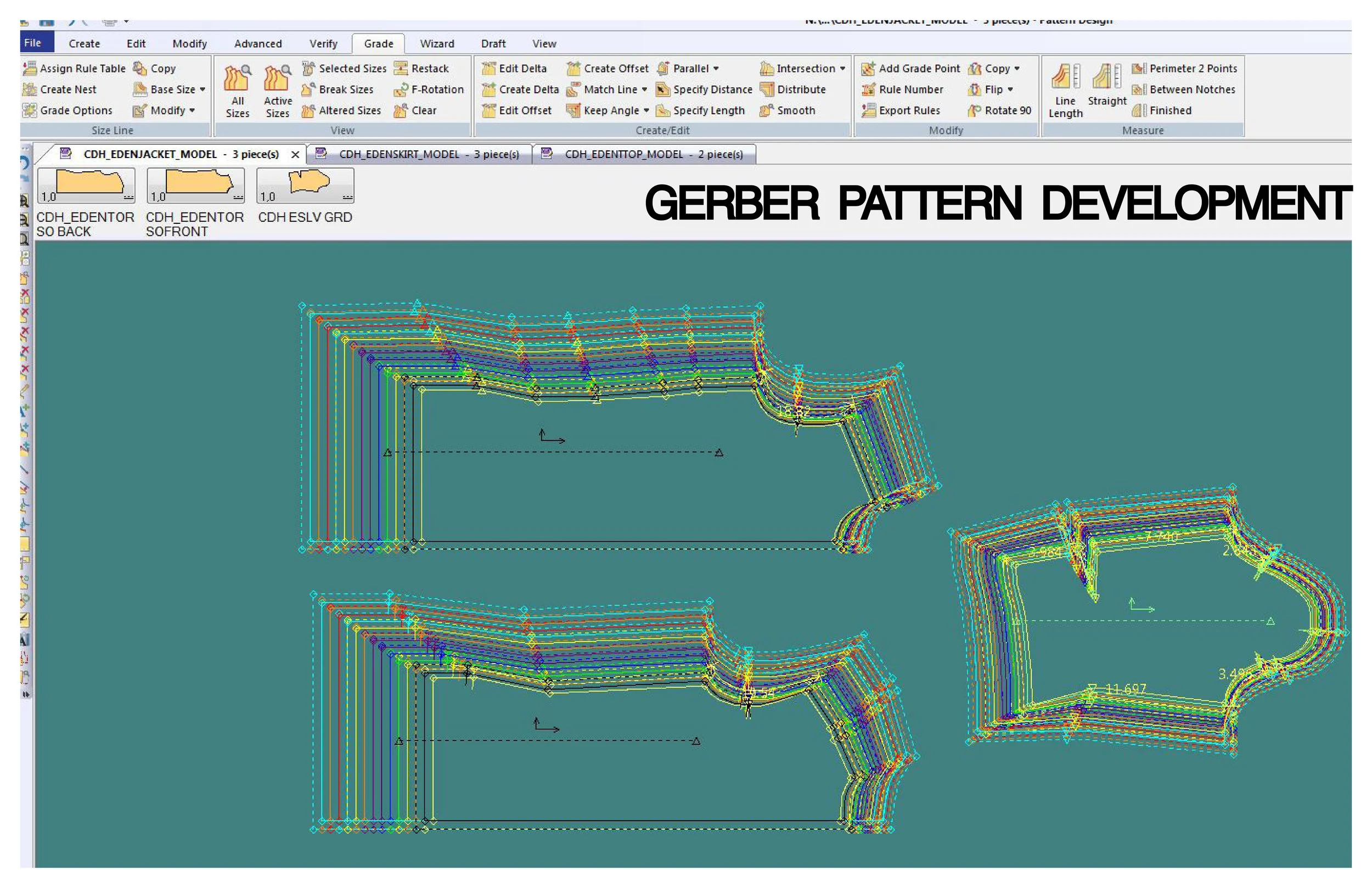Image resolution: width=1372 pixels, height=888 pixels.
Task: Expand the Base Size dropdown
Action: click(203, 89)
